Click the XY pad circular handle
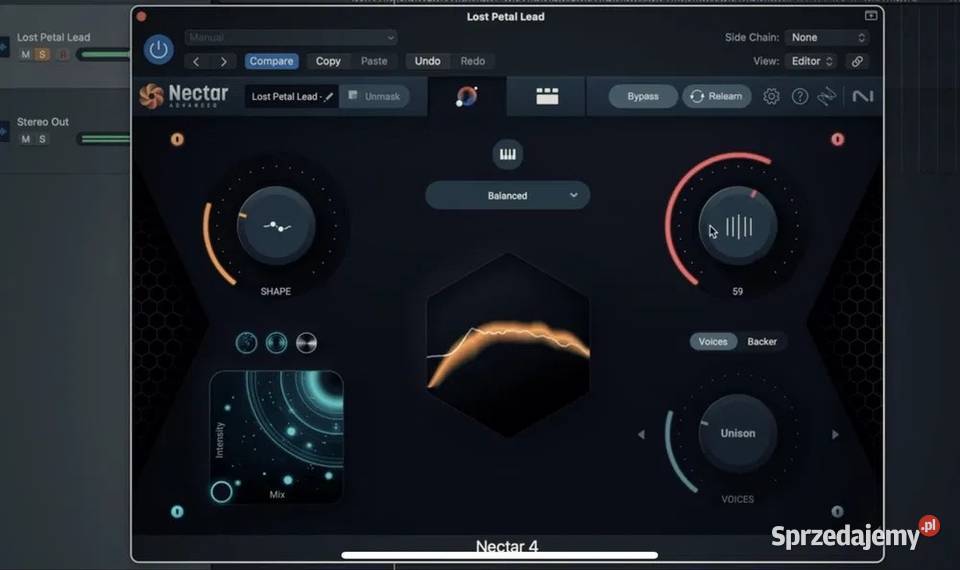 [x=222, y=492]
